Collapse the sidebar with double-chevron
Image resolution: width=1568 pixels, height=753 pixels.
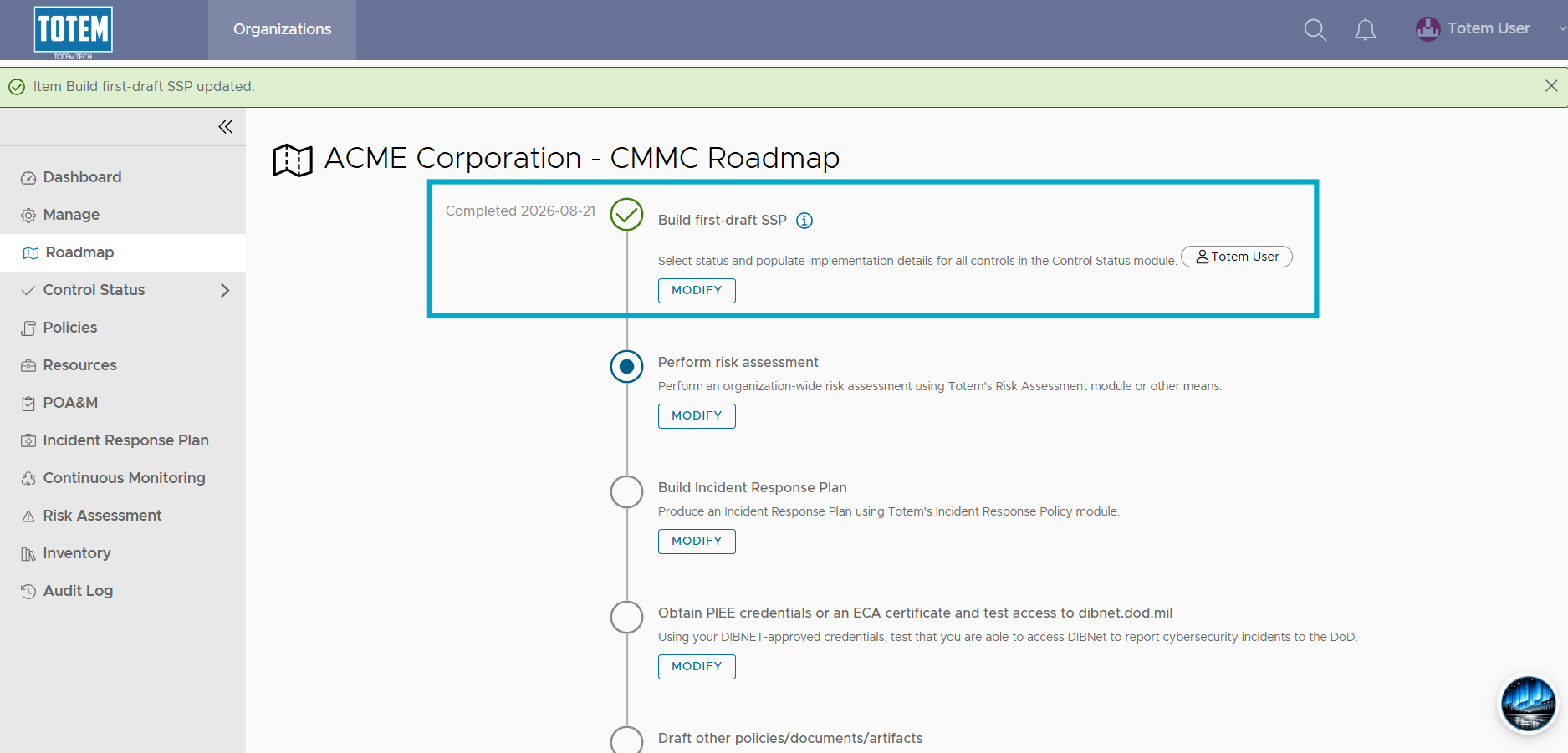coord(226,127)
